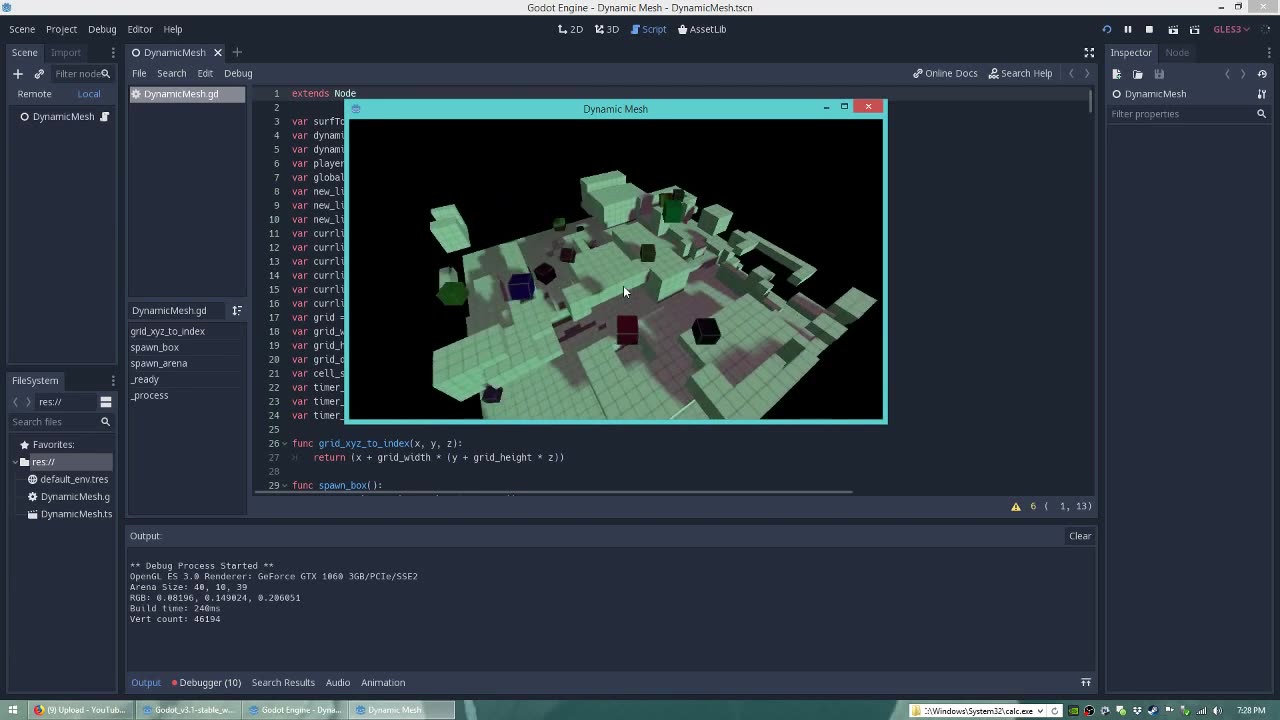Select the Script workspace button
Screen dimensions: 1280x720
point(648,29)
